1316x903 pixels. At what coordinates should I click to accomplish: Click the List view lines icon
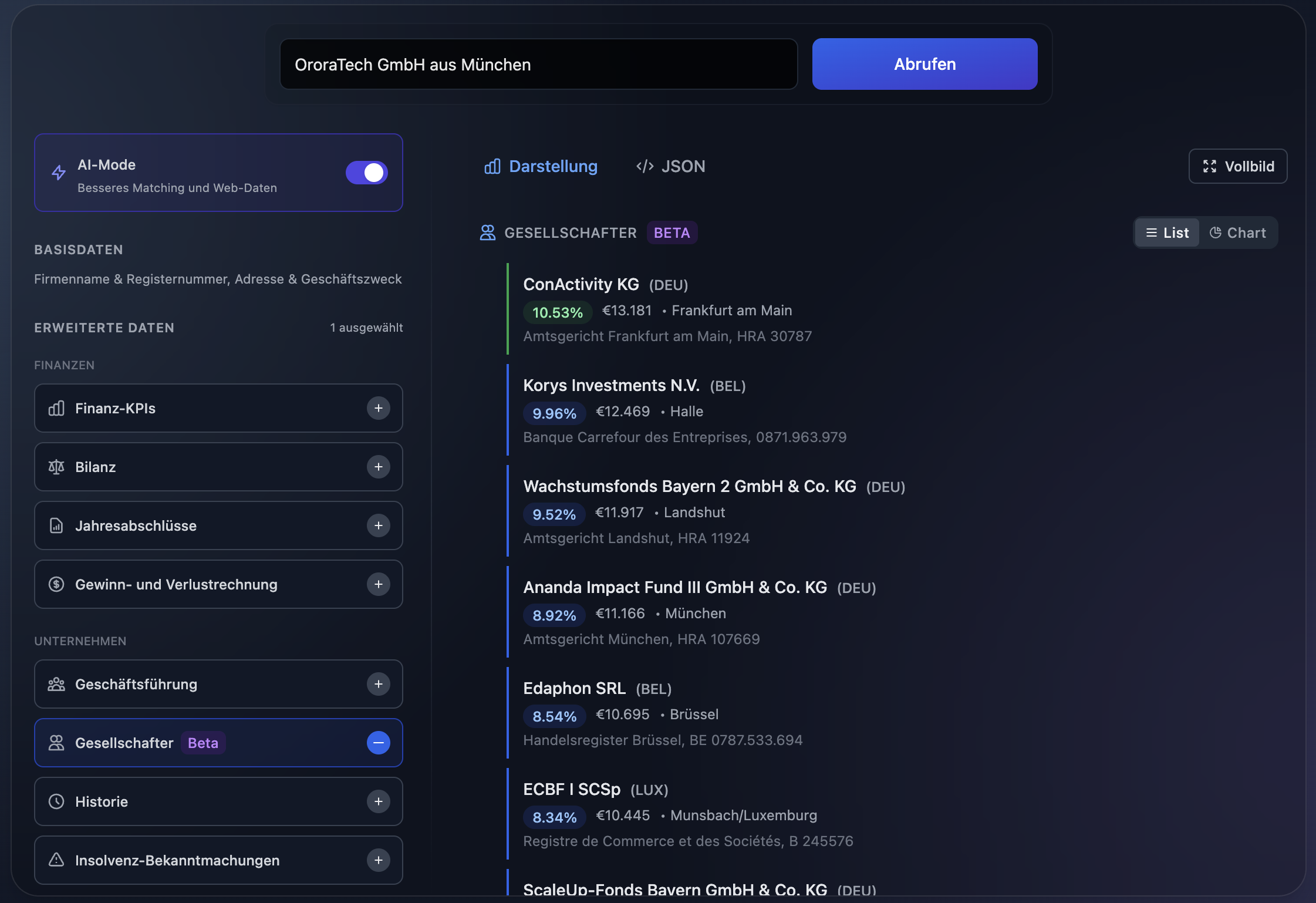pyautogui.click(x=1152, y=233)
